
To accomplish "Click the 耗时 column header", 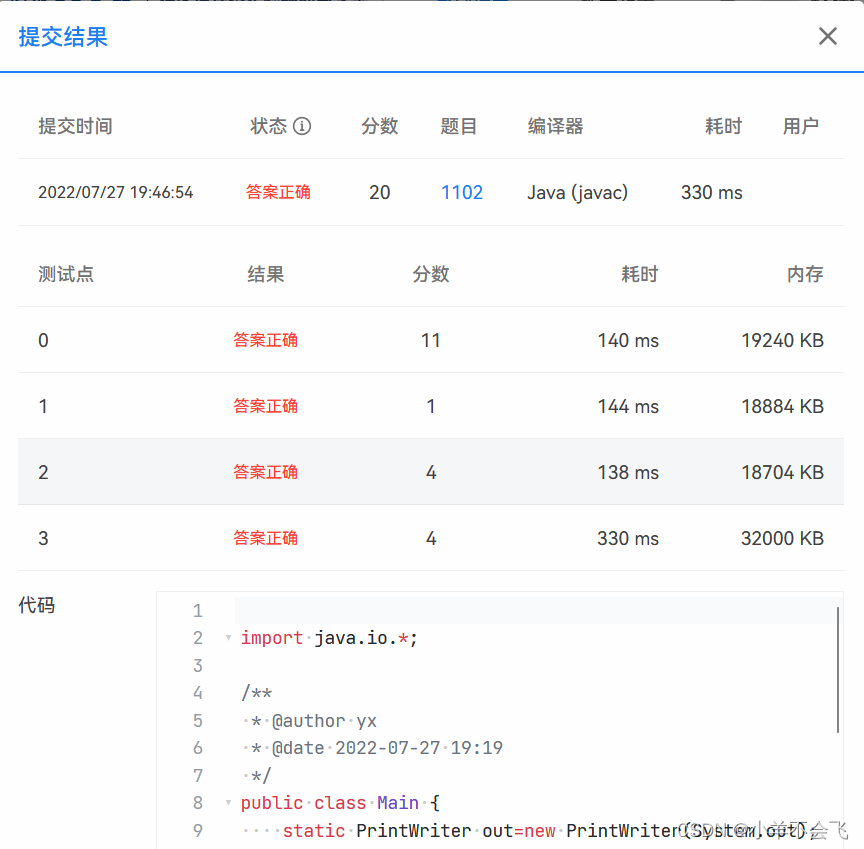I will point(640,274).
